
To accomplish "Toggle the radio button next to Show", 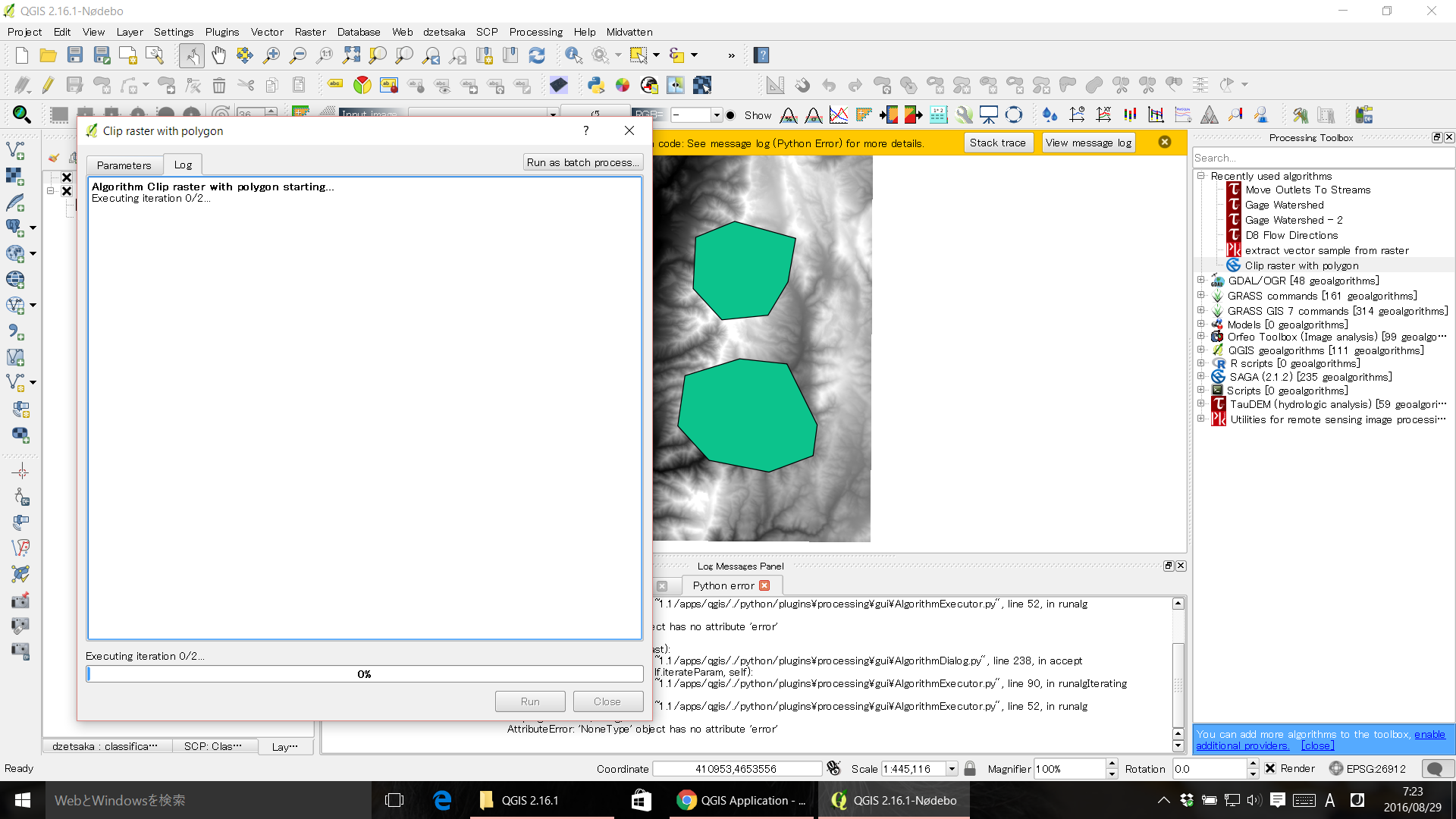I will click(730, 115).
